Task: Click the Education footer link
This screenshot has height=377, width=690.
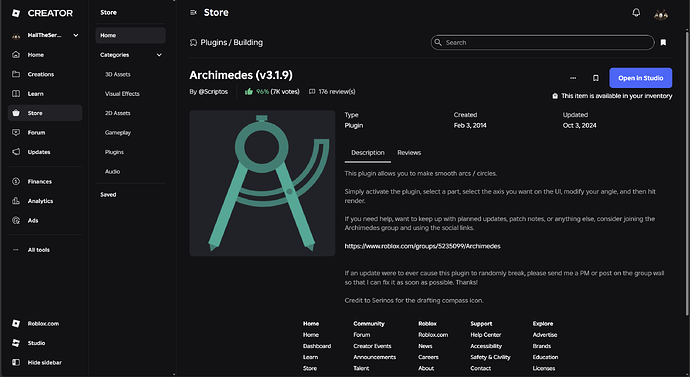Action: coord(545,357)
